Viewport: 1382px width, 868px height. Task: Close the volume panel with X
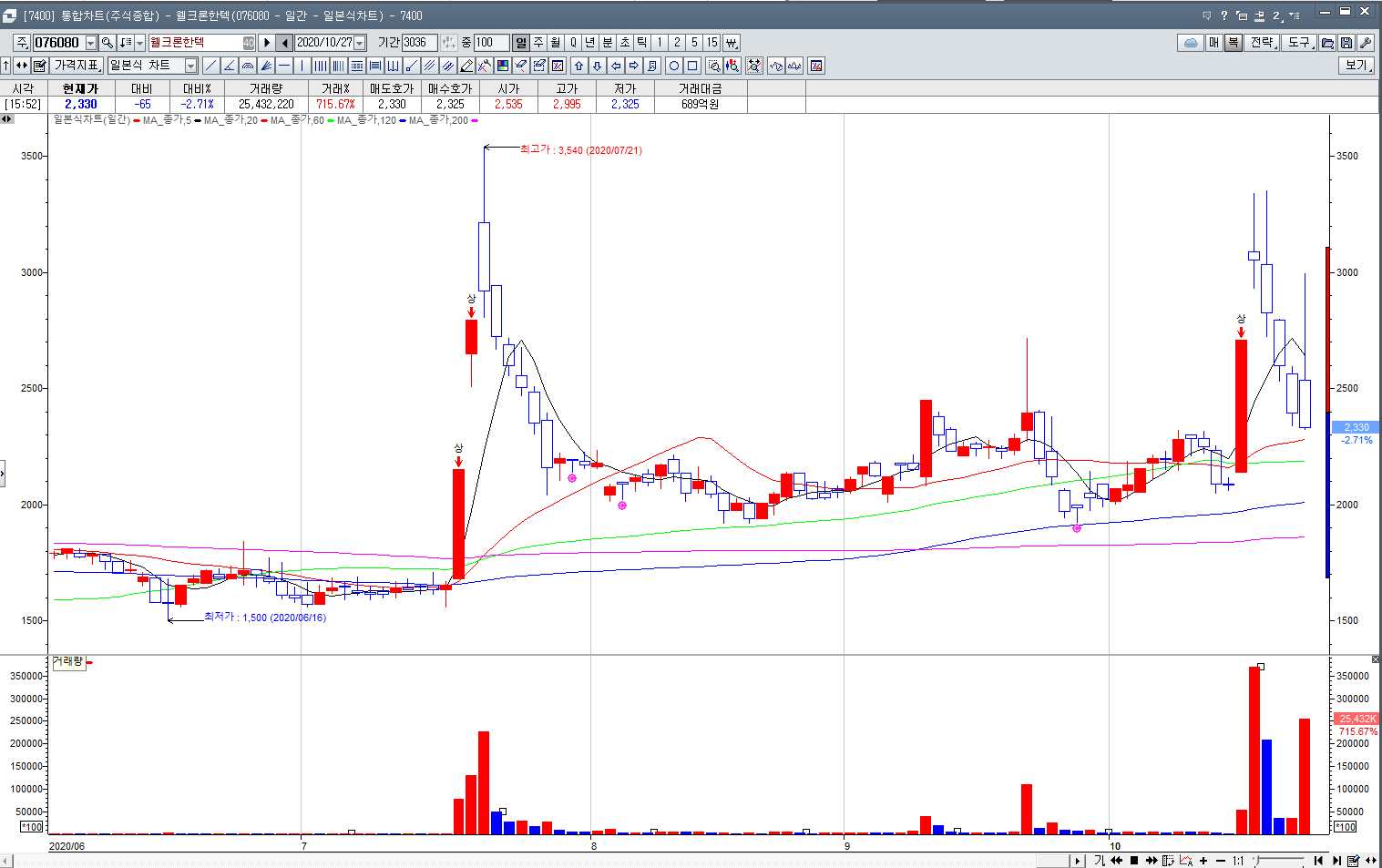pyautogui.click(x=1376, y=659)
